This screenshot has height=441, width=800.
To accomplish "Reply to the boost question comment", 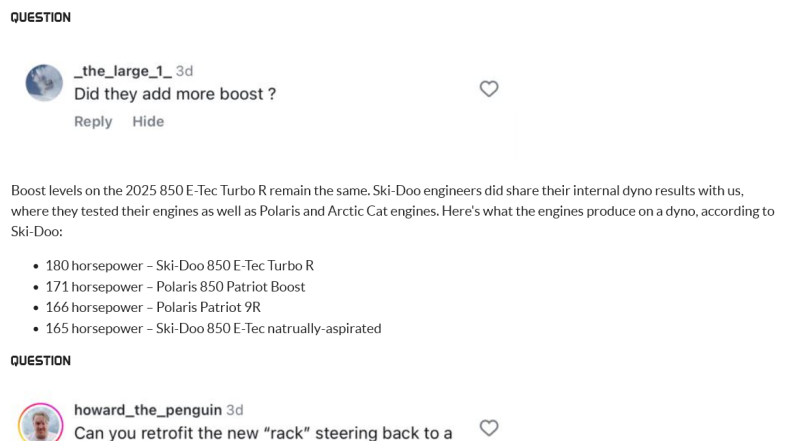I will 93,122.
